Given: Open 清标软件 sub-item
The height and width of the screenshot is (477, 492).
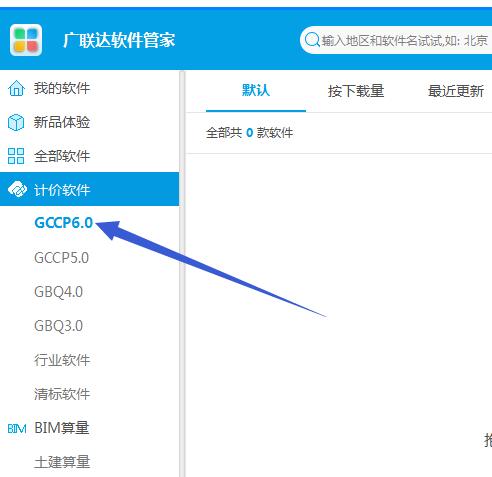Looking at the screenshot, I should [x=62, y=394].
